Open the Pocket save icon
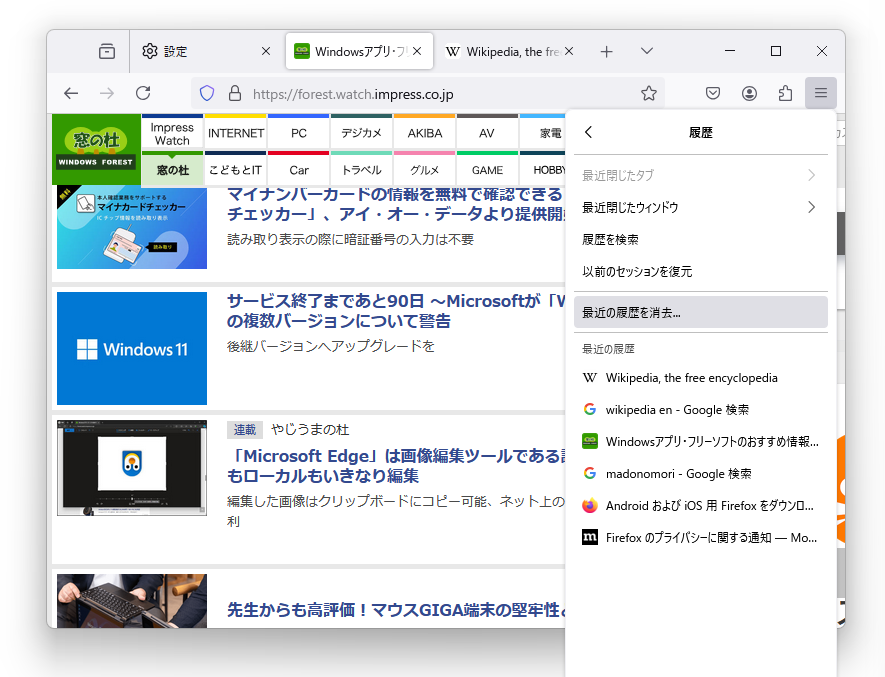This screenshot has width=885, height=677. pyautogui.click(x=712, y=93)
